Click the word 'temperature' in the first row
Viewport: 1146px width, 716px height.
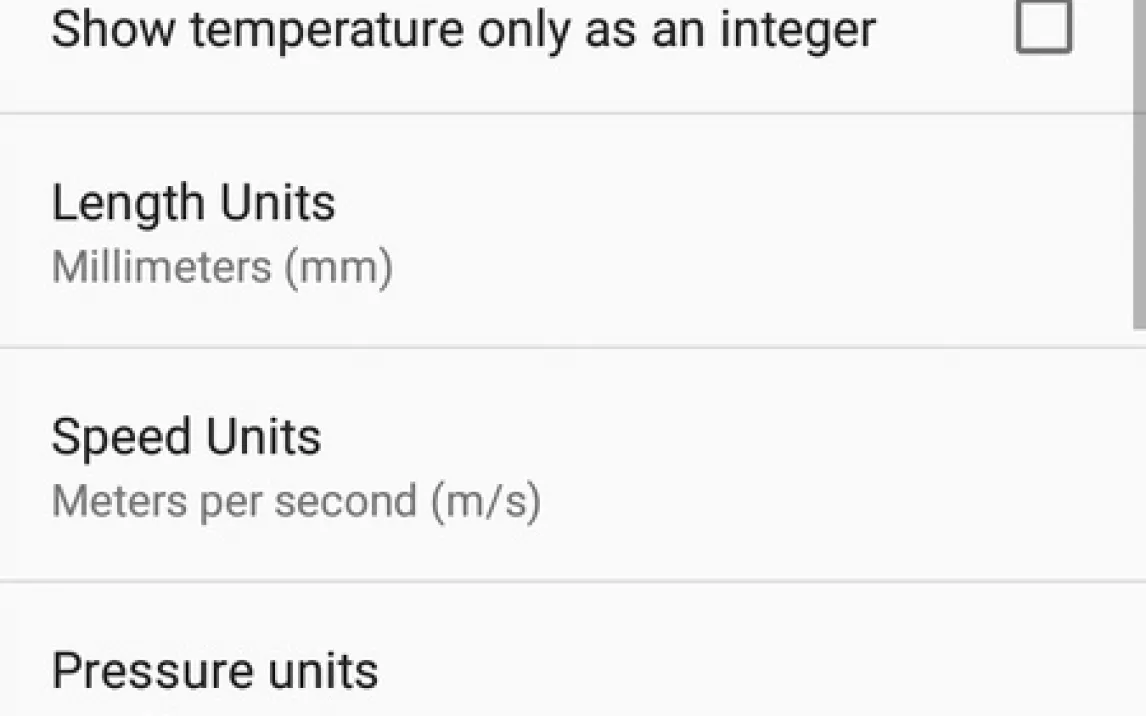tap(326, 30)
